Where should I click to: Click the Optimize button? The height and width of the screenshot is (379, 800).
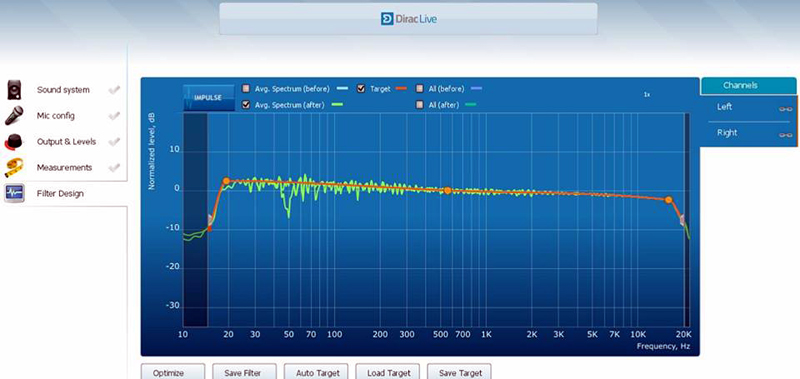pyautogui.click(x=172, y=371)
